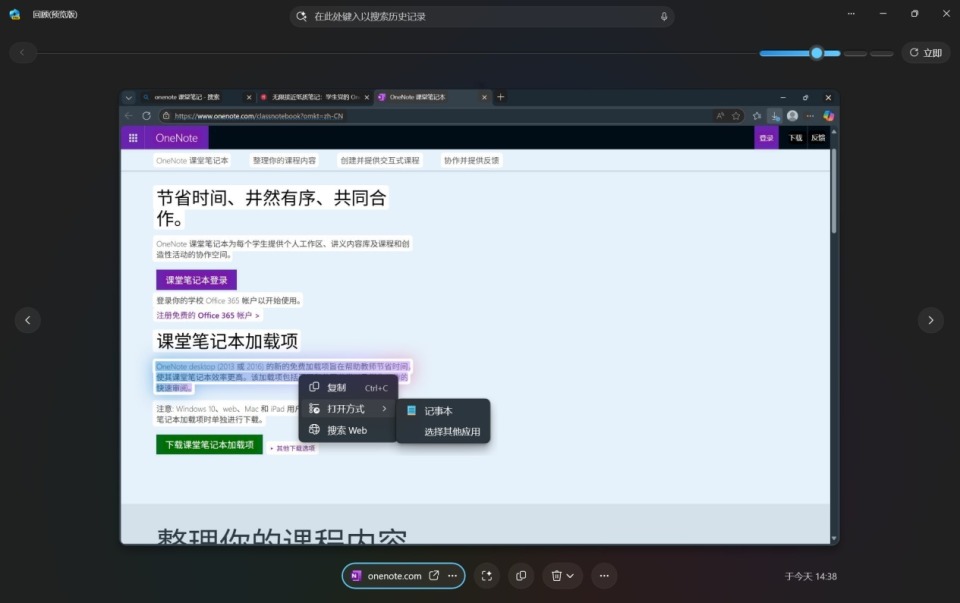This screenshot has width=960, height=603.
Task: Click the 课堂笔记本登录 purple button
Action: (x=196, y=280)
